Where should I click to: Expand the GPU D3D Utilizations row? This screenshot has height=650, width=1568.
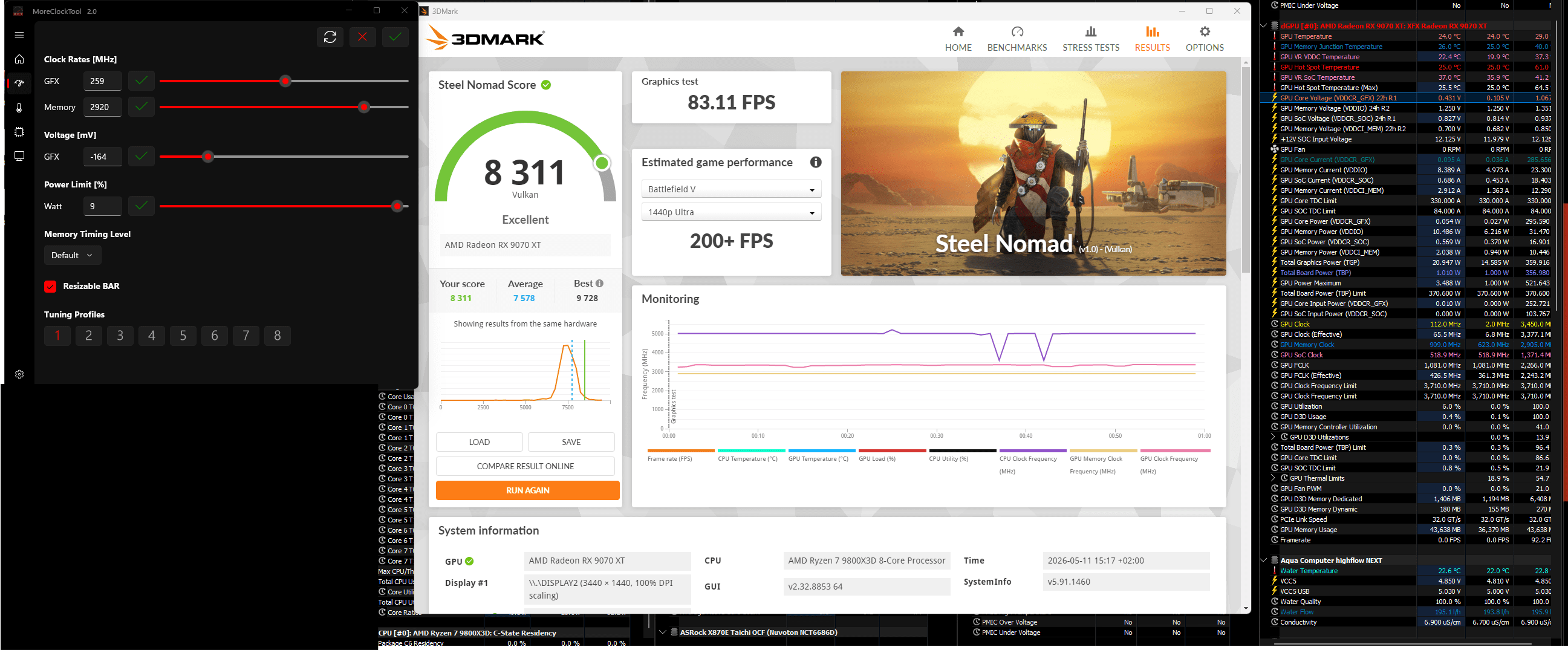click(x=1274, y=437)
